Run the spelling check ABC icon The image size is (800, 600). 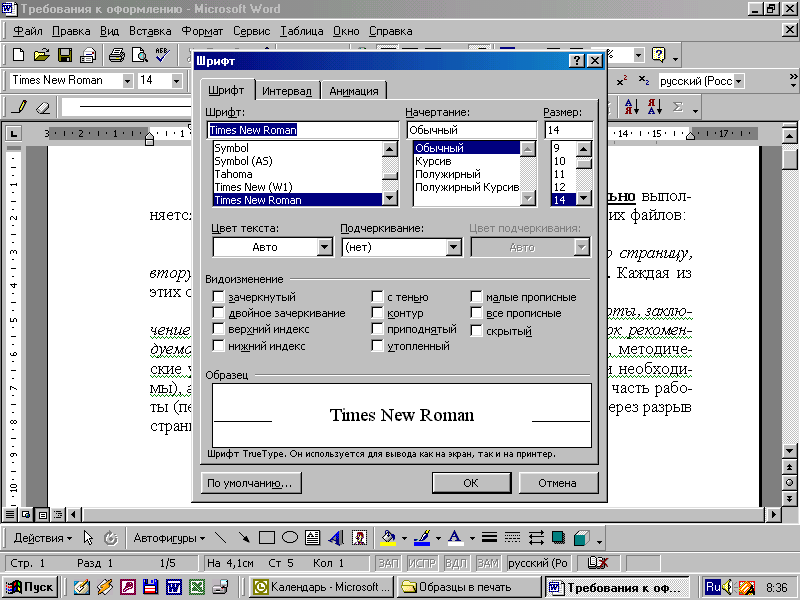click(x=163, y=55)
